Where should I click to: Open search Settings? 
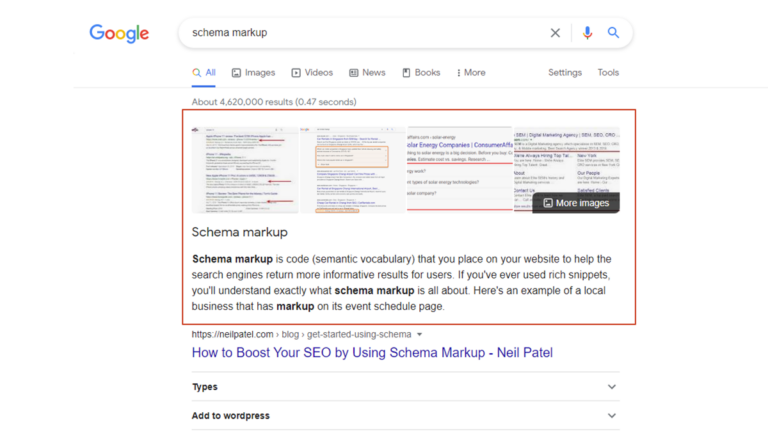pyautogui.click(x=564, y=73)
